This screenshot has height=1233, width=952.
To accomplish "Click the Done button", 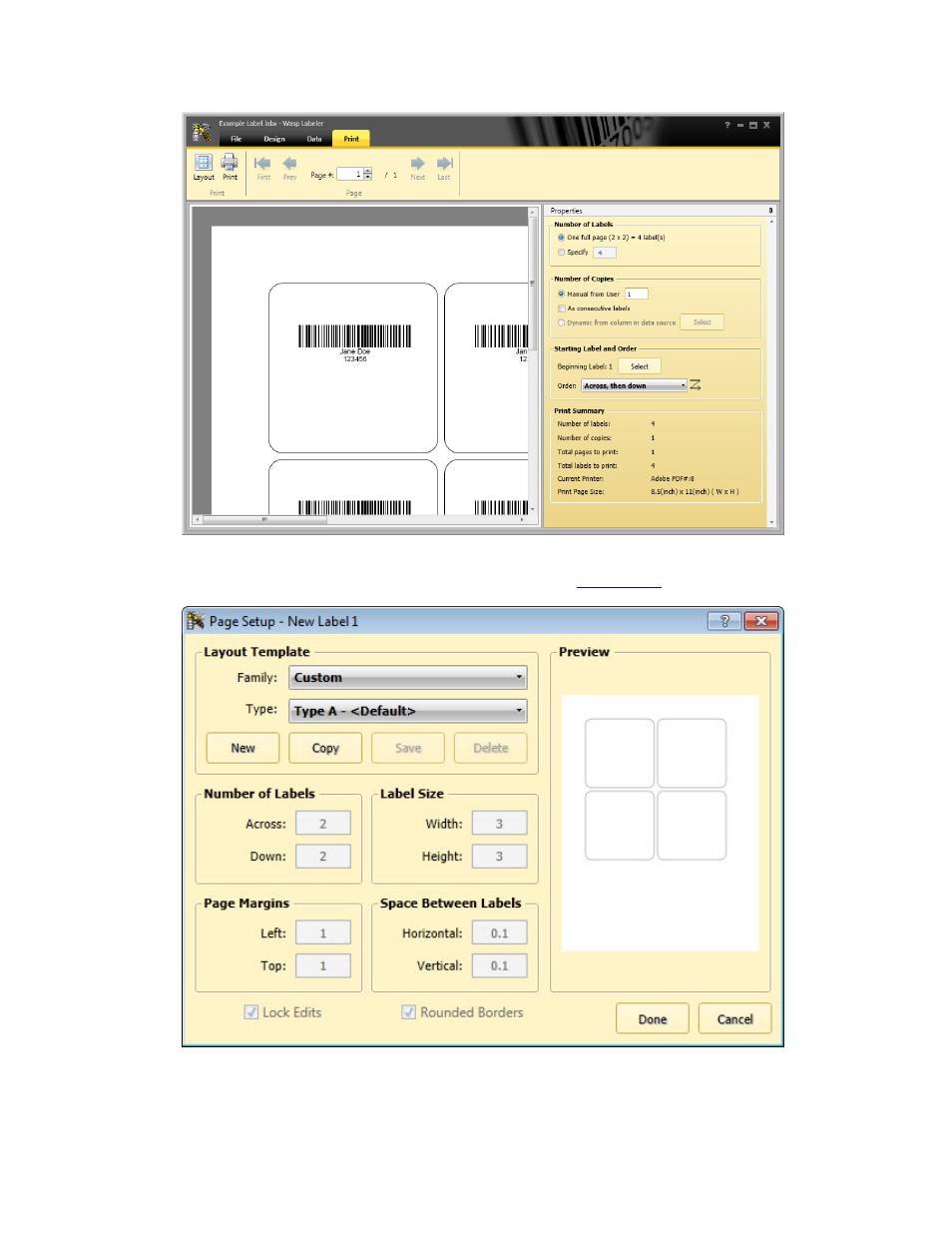I will coord(653,1019).
